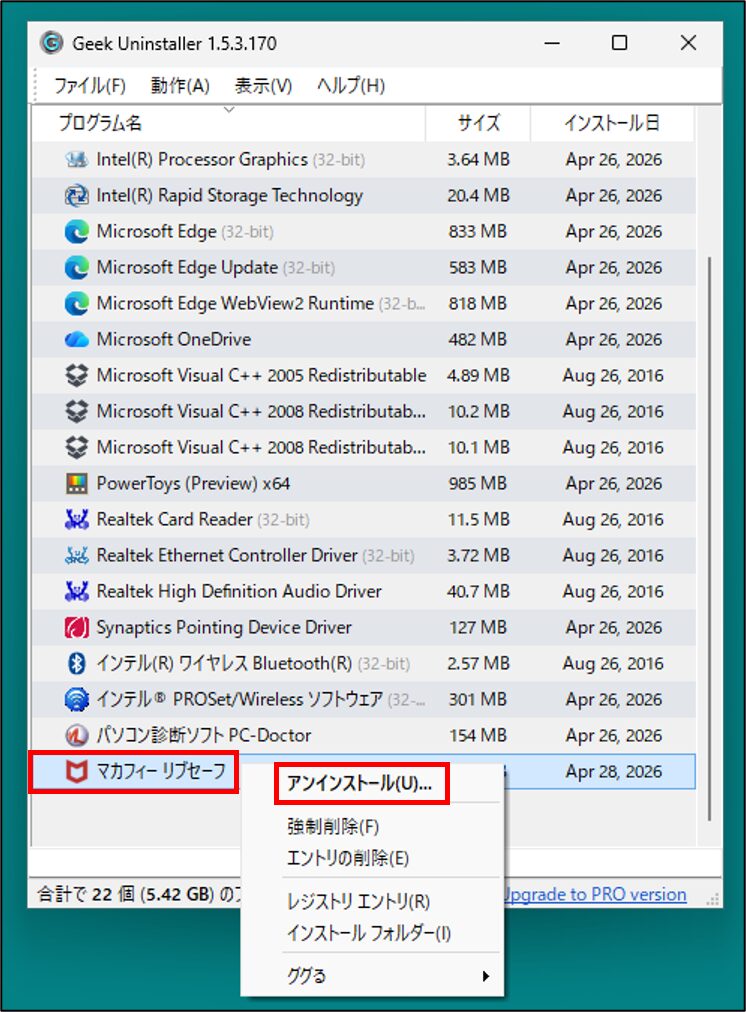Click the 301 MB size cell

point(478,700)
